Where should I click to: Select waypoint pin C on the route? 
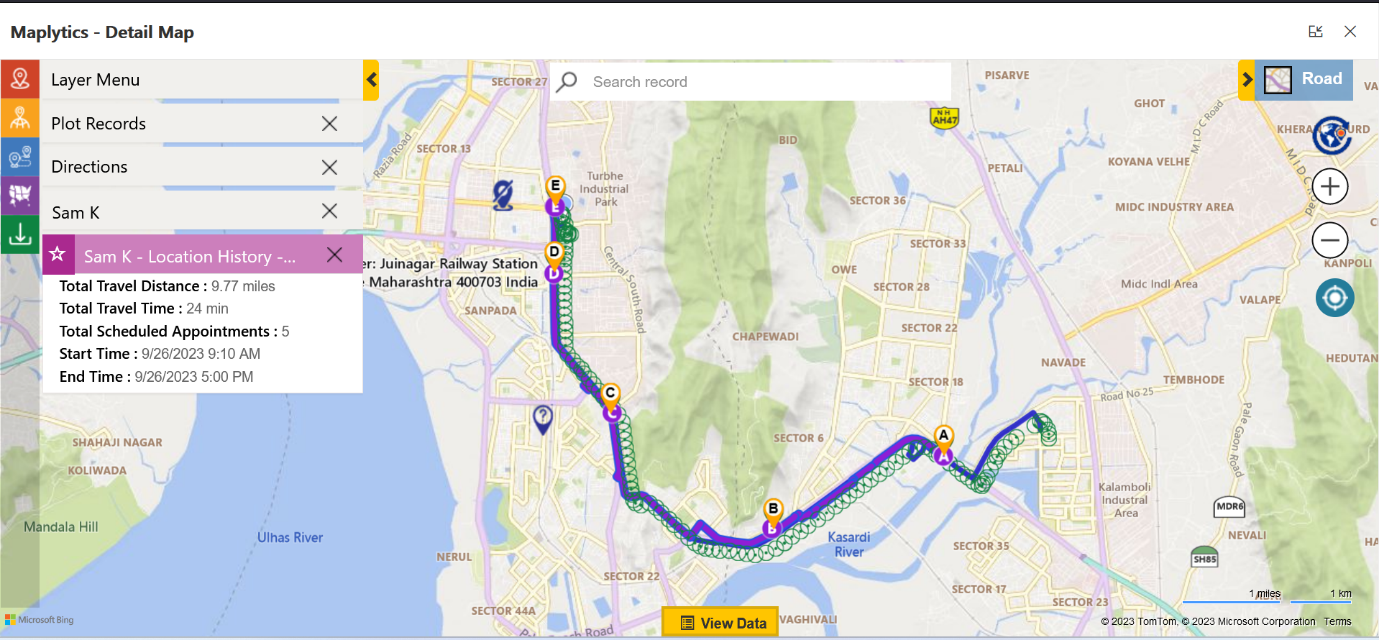tap(611, 395)
